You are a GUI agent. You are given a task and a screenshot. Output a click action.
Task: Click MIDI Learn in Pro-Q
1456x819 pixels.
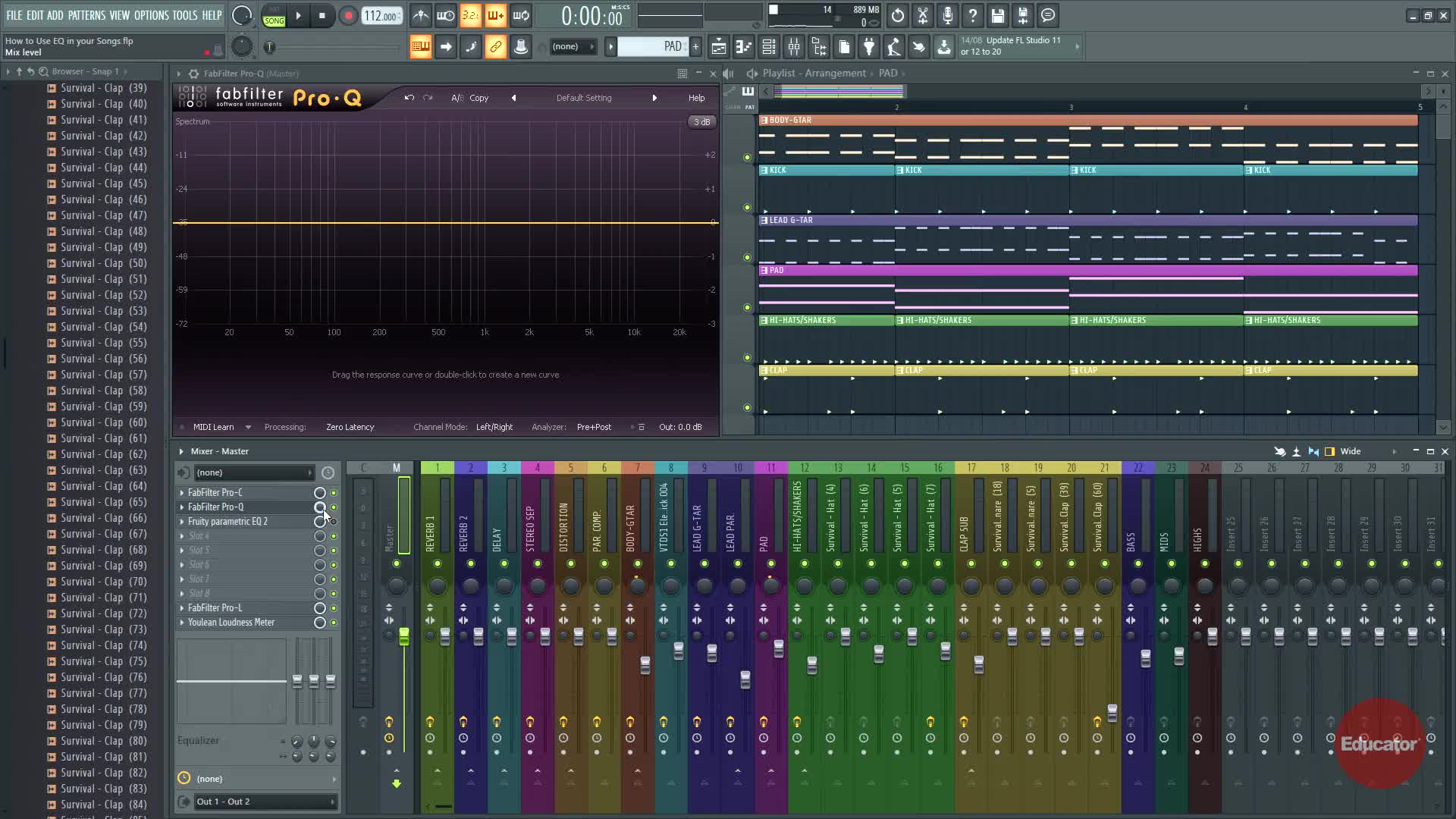coord(213,427)
